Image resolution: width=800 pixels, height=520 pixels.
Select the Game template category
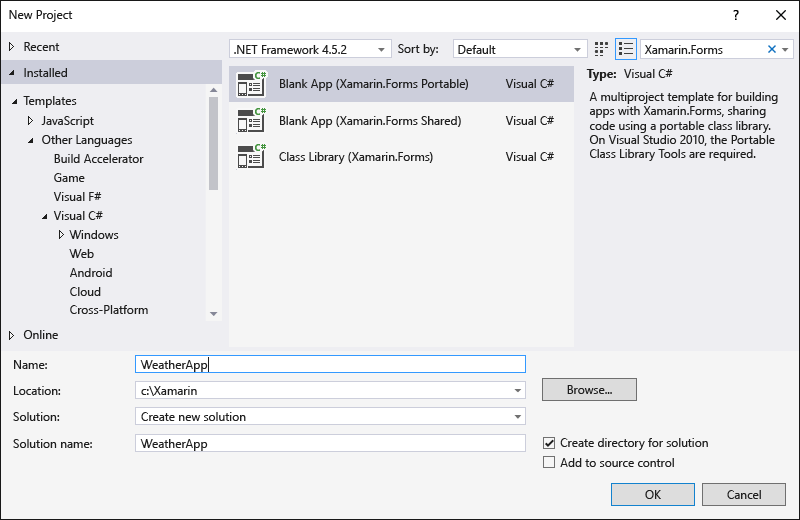[x=69, y=178]
